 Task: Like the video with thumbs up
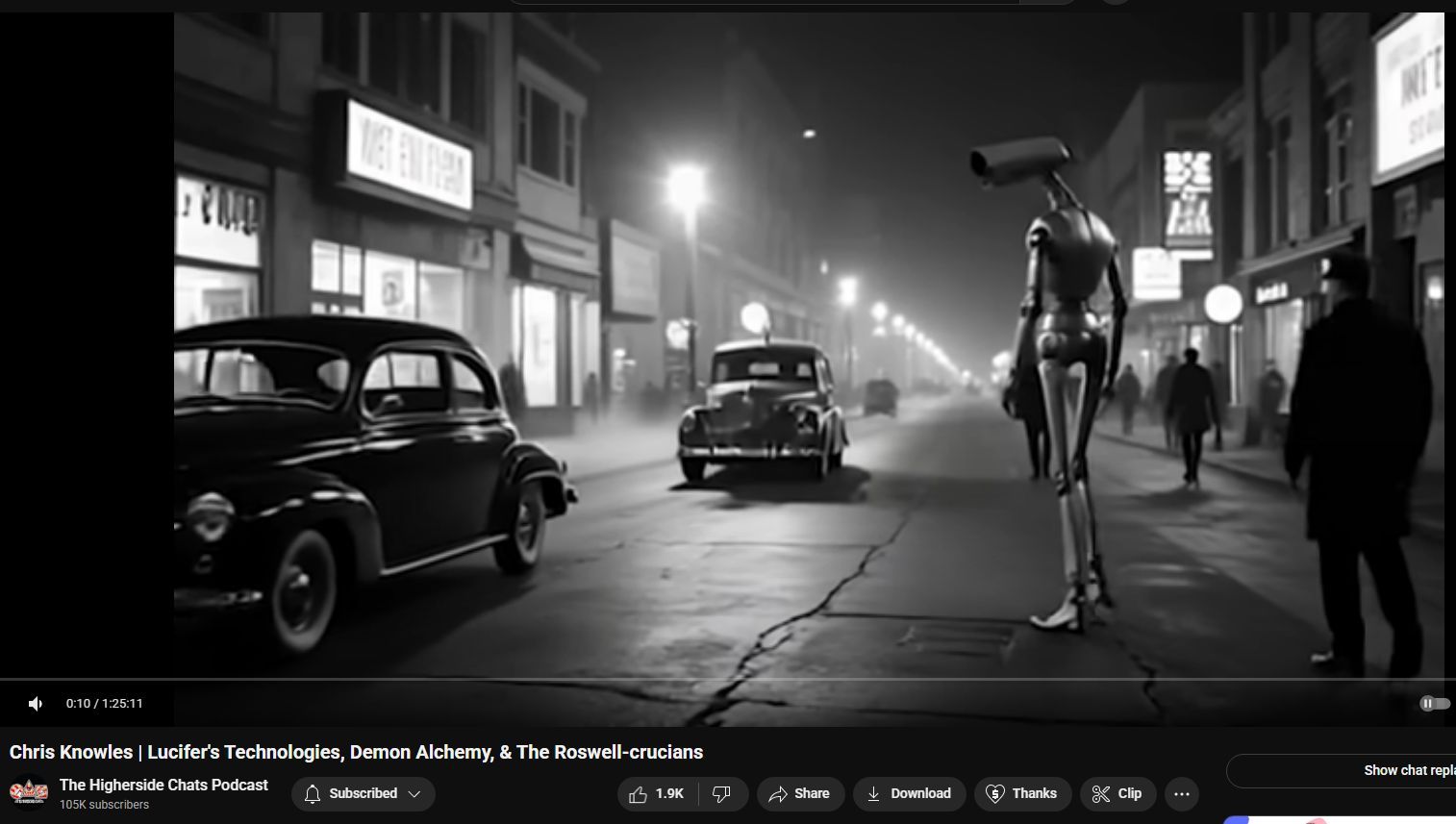pos(639,794)
